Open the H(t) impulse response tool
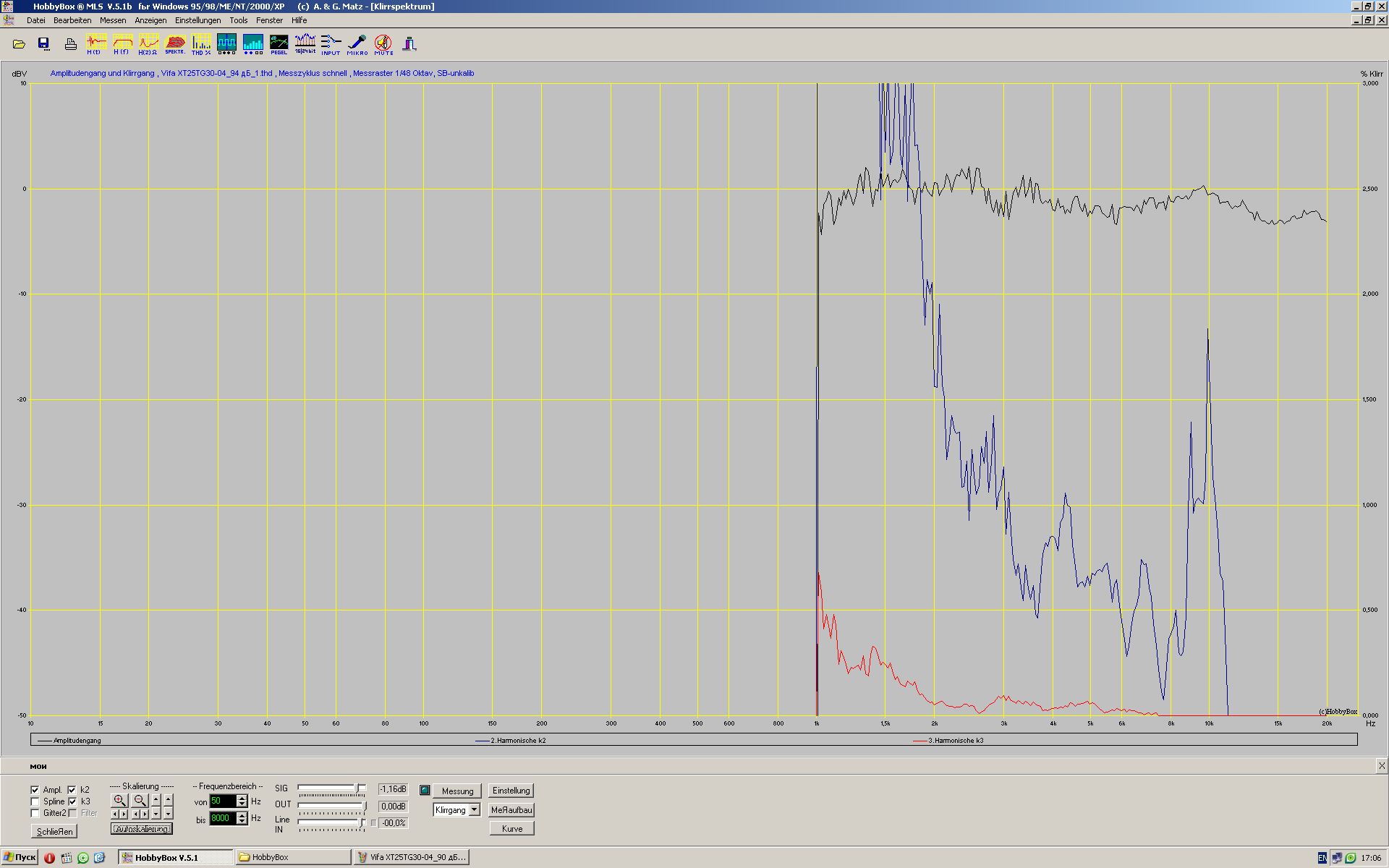 click(95, 43)
